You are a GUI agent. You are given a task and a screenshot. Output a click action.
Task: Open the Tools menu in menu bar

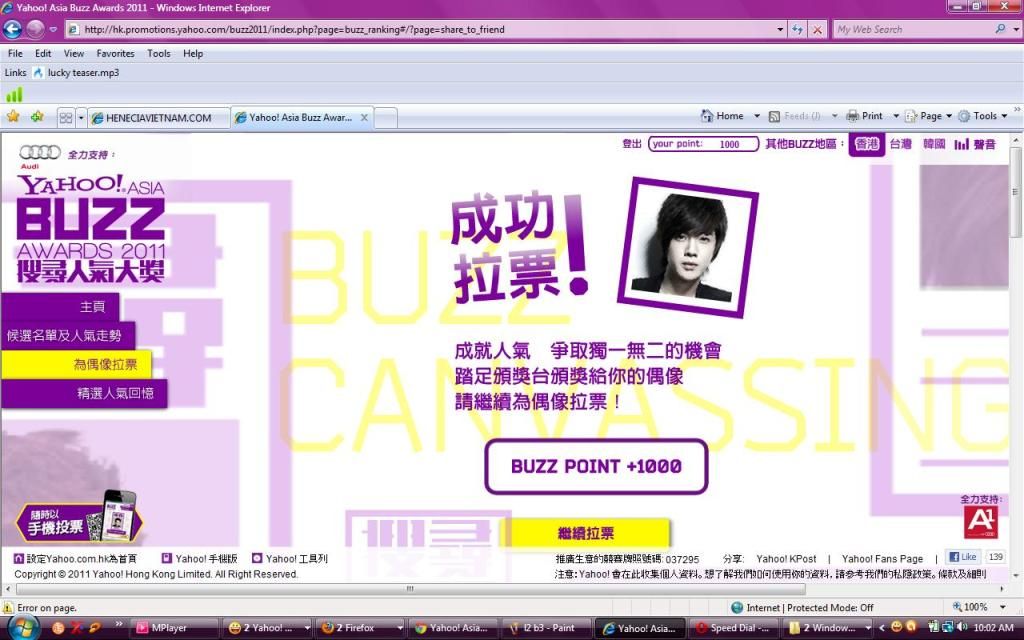tap(159, 54)
